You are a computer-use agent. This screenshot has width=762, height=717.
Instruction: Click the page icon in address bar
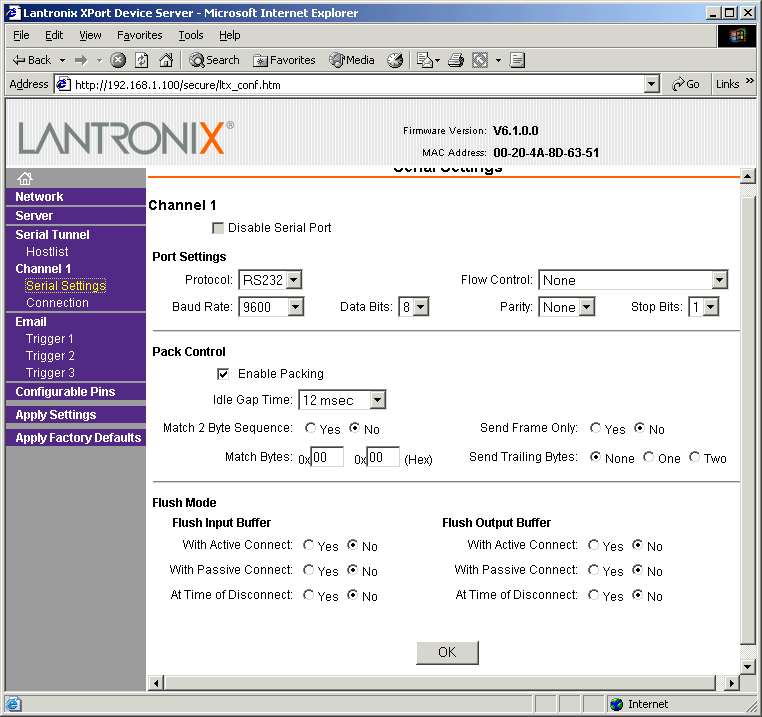click(64, 85)
